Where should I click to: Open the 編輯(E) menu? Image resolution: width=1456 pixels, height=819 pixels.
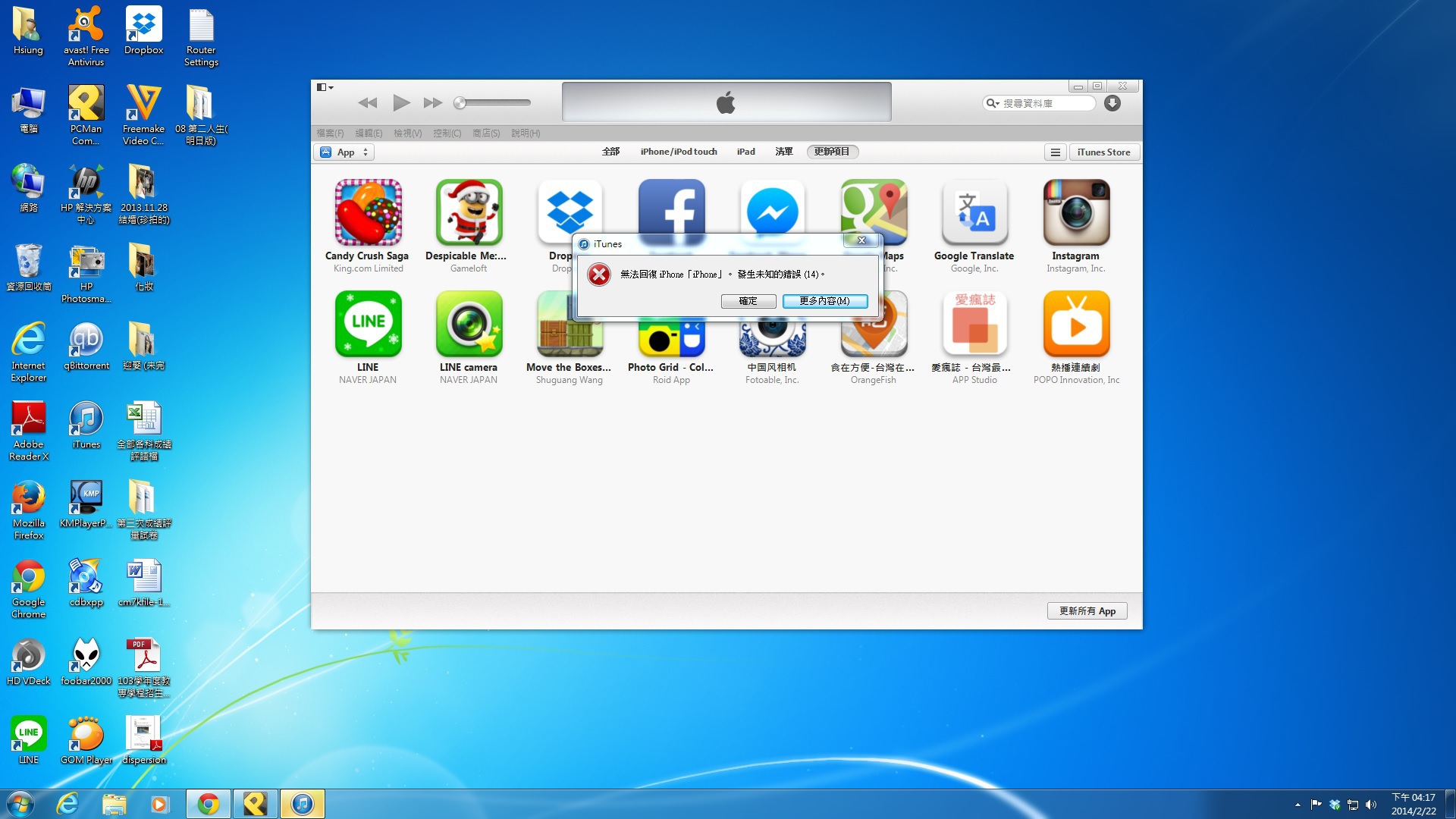(369, 133)
